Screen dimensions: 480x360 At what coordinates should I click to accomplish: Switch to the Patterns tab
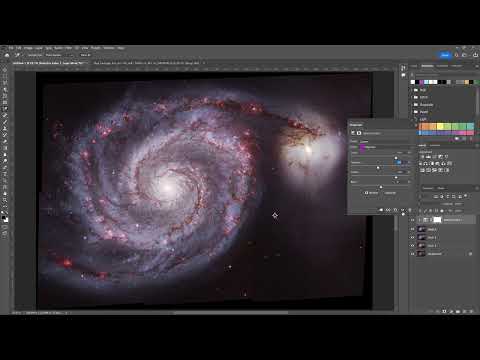457,66
